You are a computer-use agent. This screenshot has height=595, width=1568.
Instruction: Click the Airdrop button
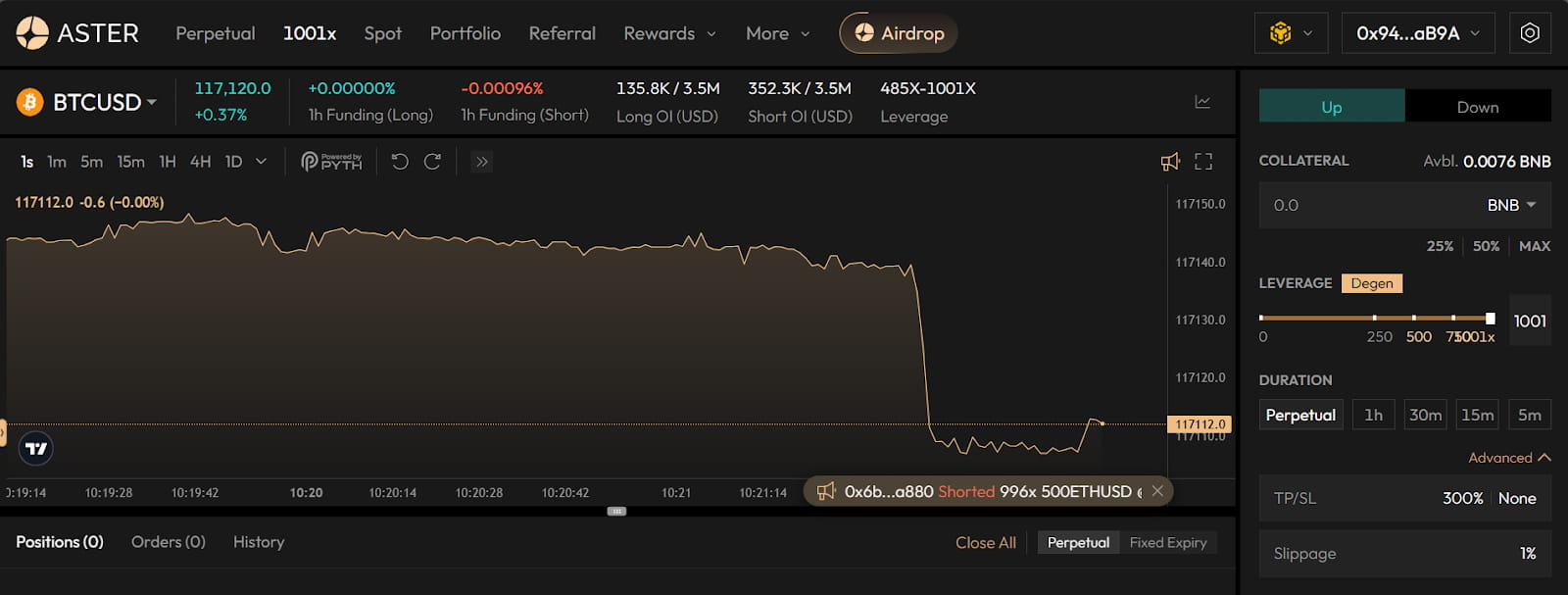click(x=899, y=33)
